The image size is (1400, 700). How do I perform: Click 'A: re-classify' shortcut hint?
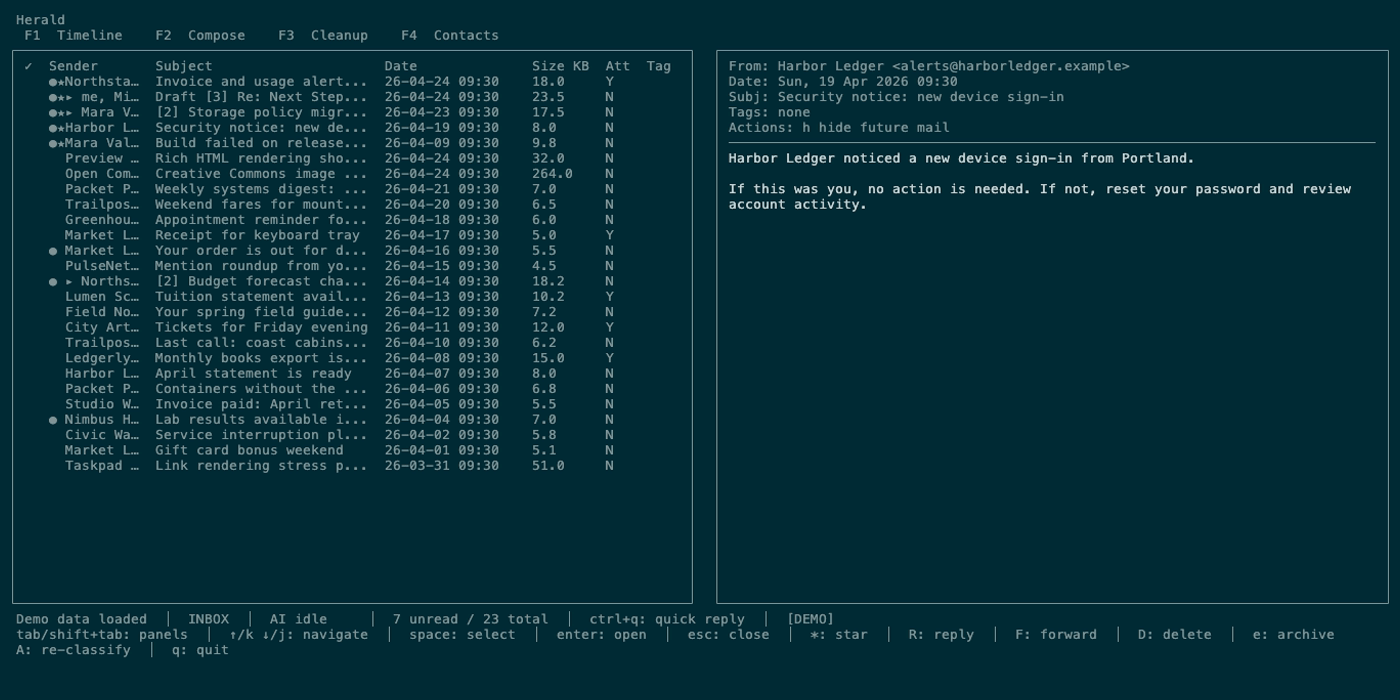(73, 650)
